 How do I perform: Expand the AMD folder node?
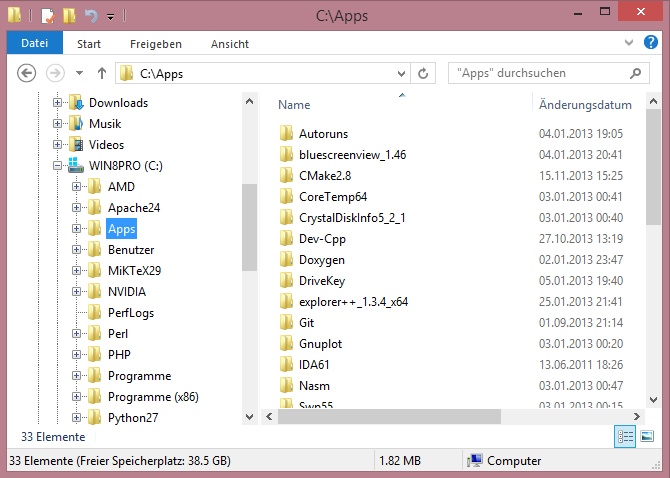point(76,187)
